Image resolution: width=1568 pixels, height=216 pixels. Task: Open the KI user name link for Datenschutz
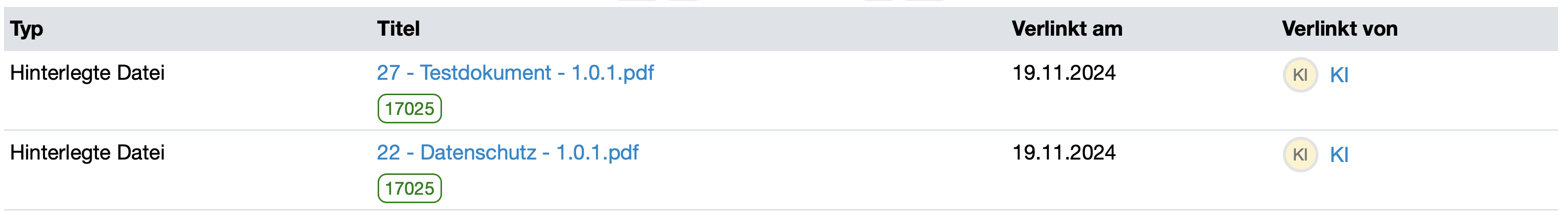point(1339,155)
